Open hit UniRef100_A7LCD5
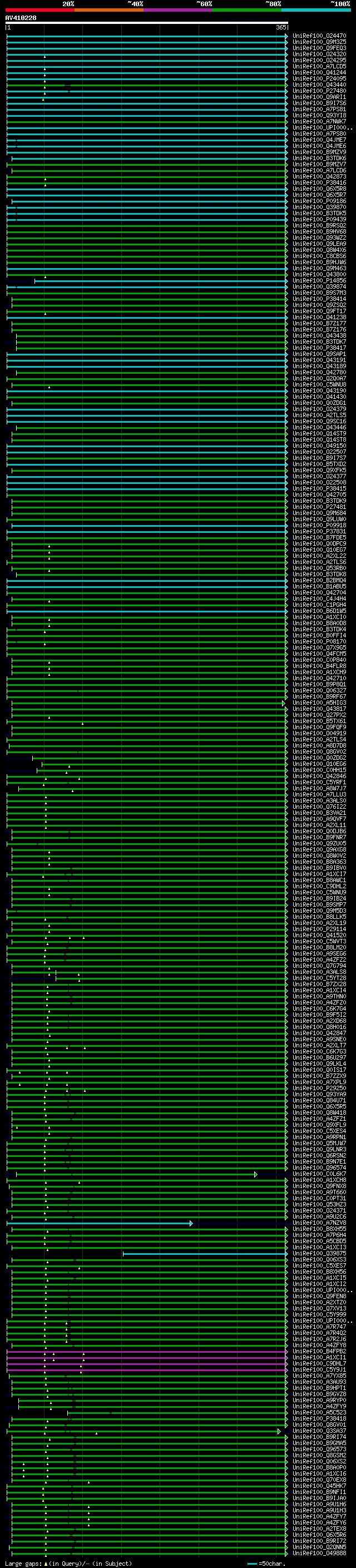 319,66
